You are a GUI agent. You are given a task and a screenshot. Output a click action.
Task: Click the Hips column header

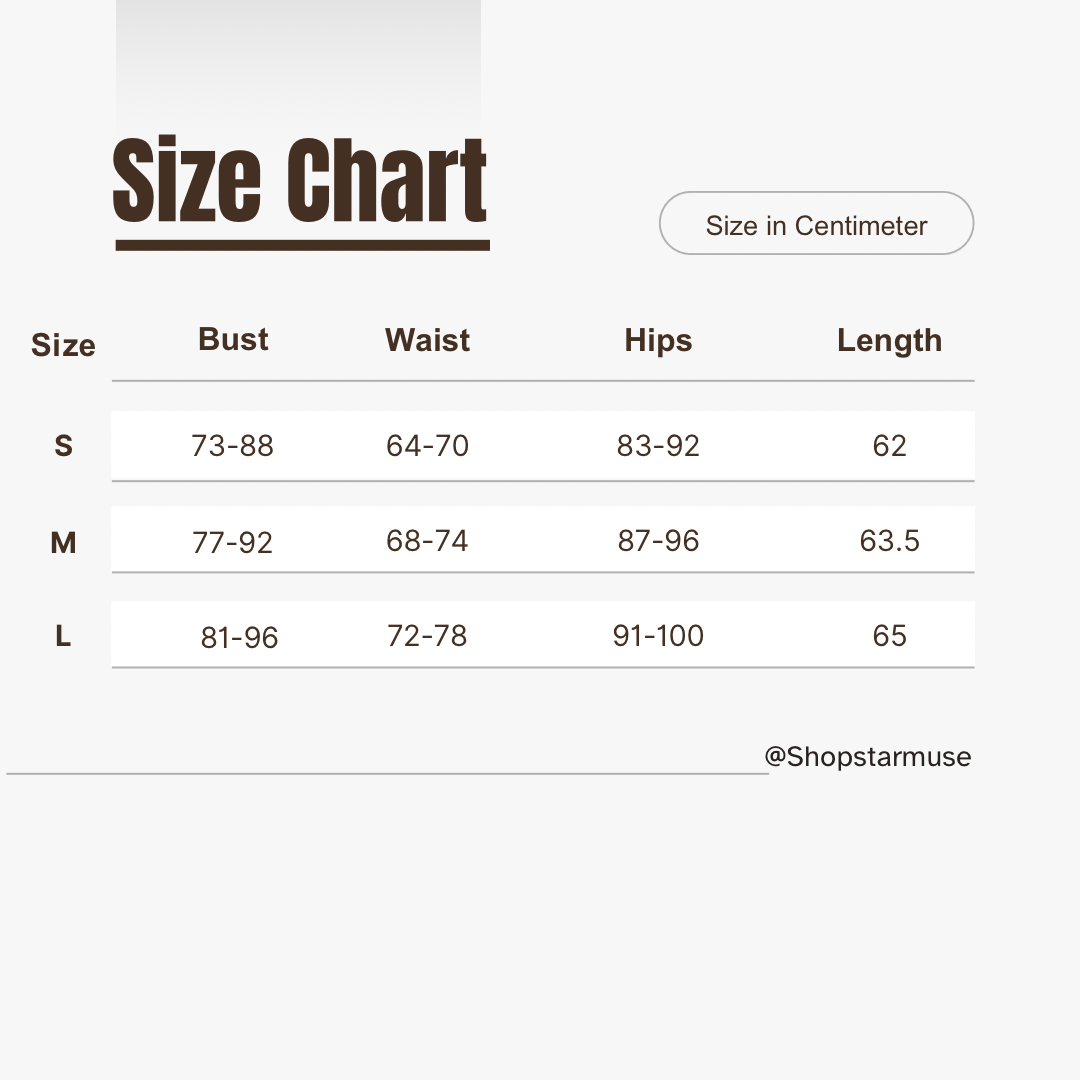(658, 341)
